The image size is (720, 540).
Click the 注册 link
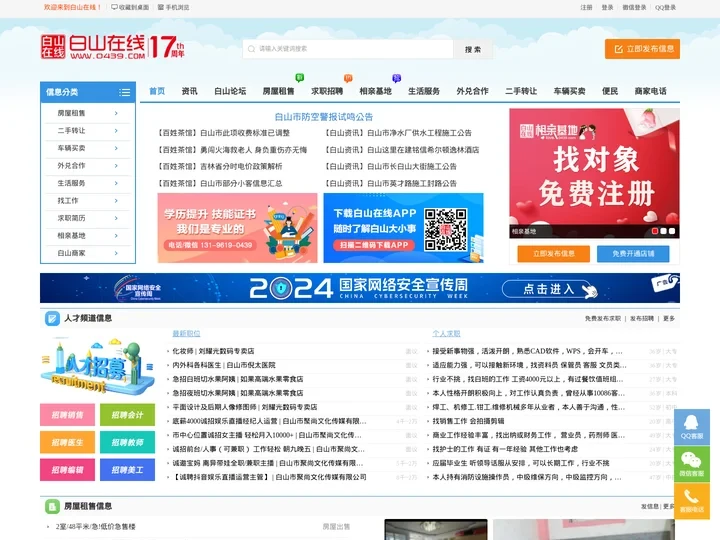pos(586,7)
